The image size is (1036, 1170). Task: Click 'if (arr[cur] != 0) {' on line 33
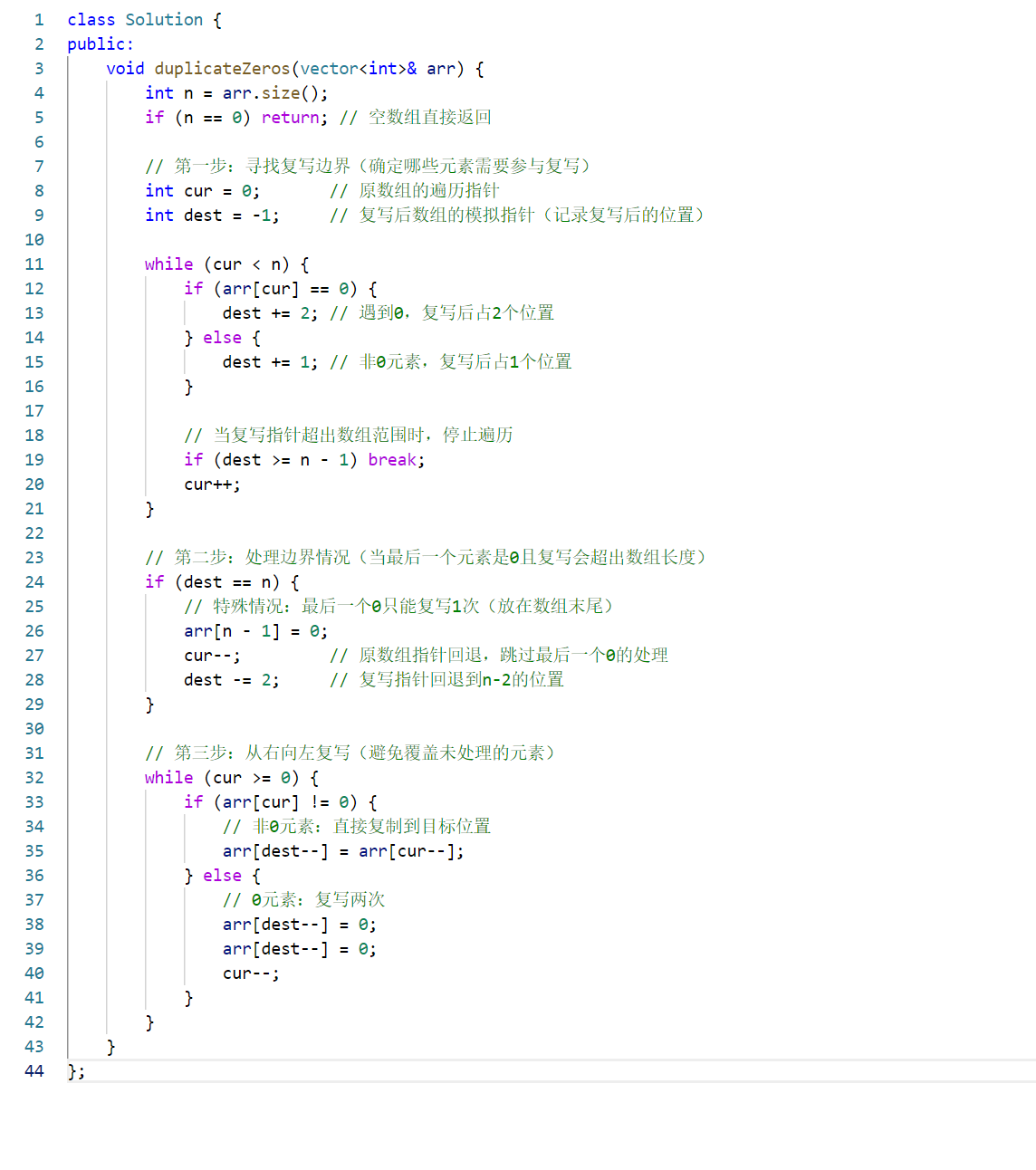[281, 802]
